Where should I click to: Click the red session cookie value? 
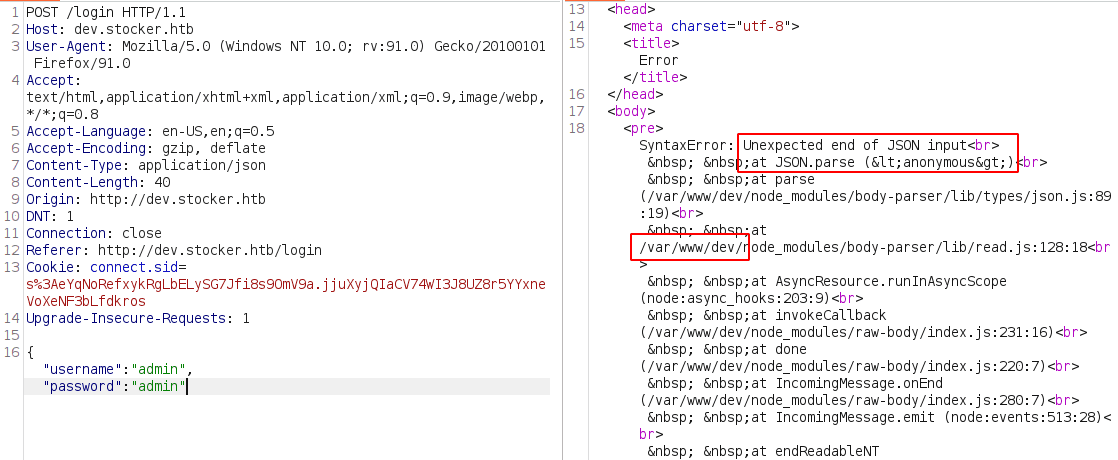[285, 284]
